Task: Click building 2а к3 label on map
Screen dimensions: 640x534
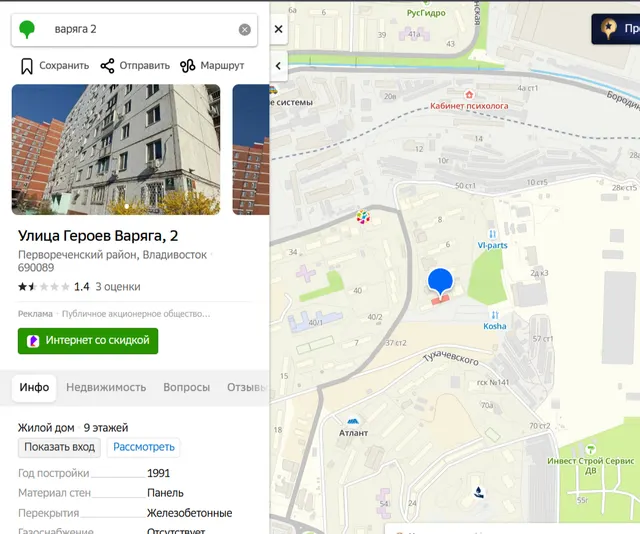Action: (x=539, y=273)
